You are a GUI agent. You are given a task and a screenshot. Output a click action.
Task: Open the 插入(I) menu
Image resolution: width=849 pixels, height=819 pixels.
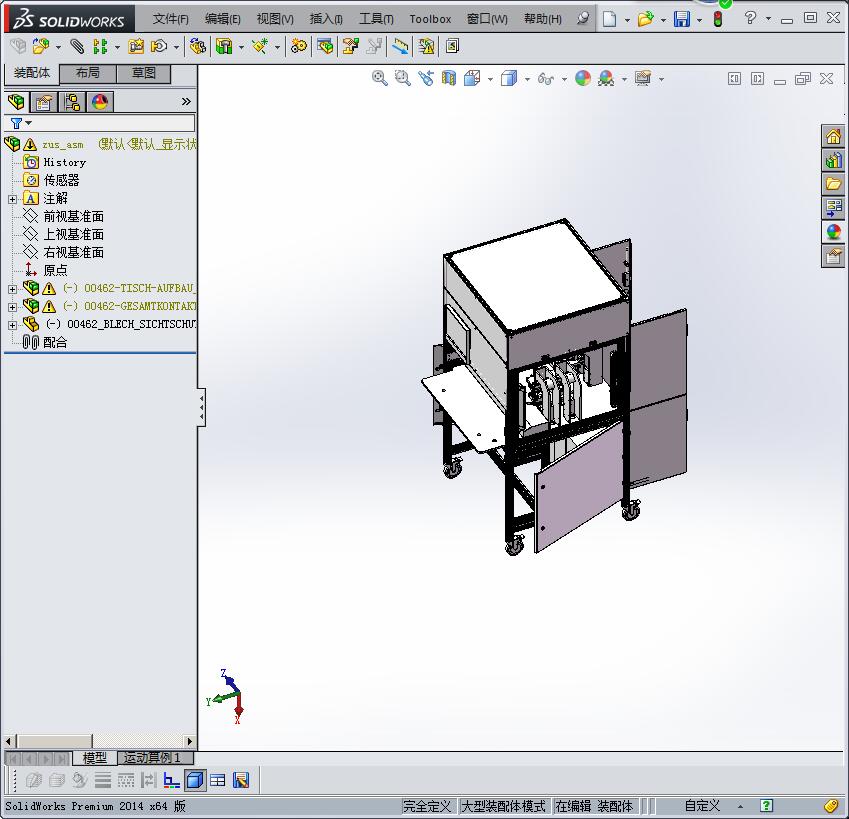click(326, 19)
